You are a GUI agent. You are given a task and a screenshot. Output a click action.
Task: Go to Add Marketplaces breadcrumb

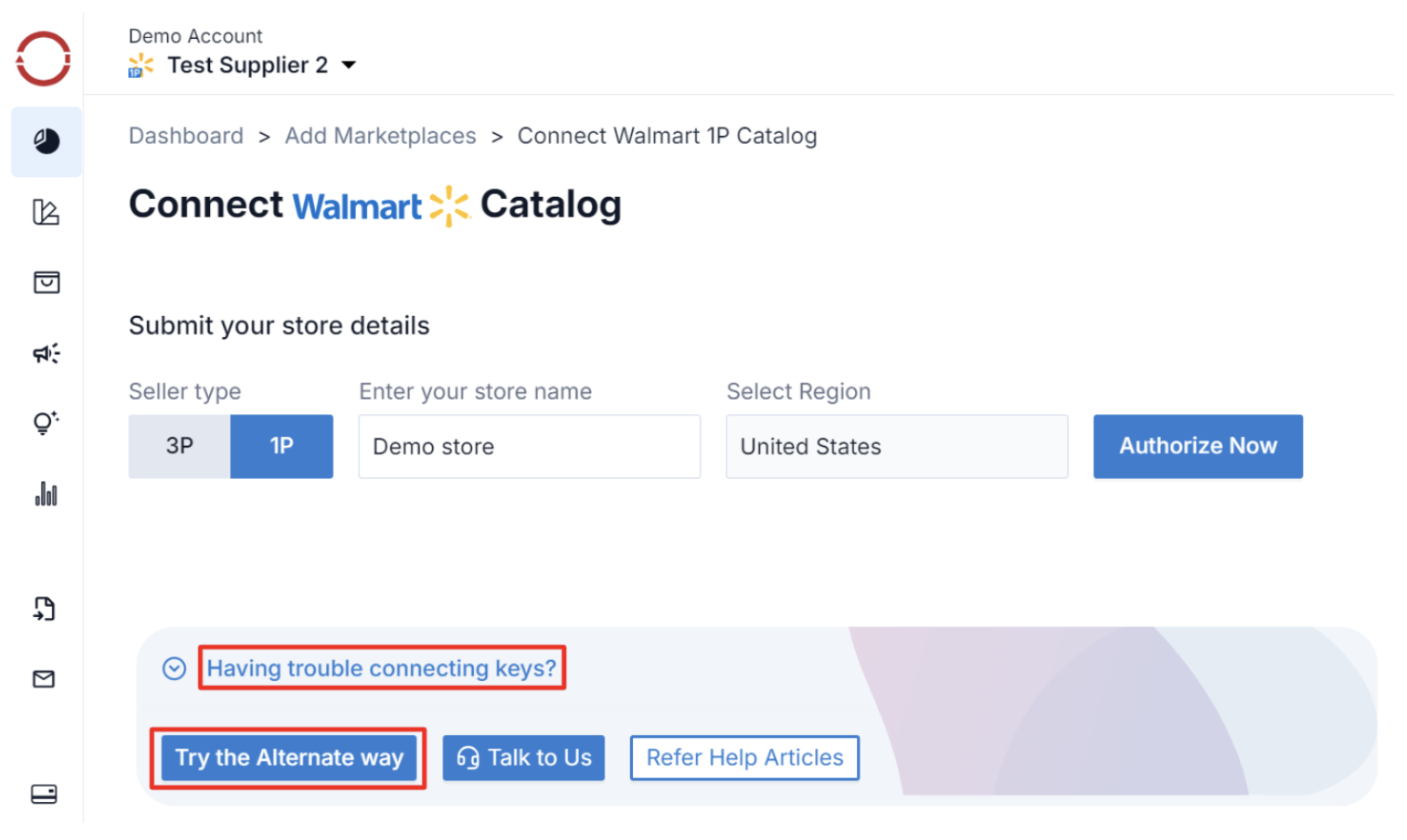[380, 136]
